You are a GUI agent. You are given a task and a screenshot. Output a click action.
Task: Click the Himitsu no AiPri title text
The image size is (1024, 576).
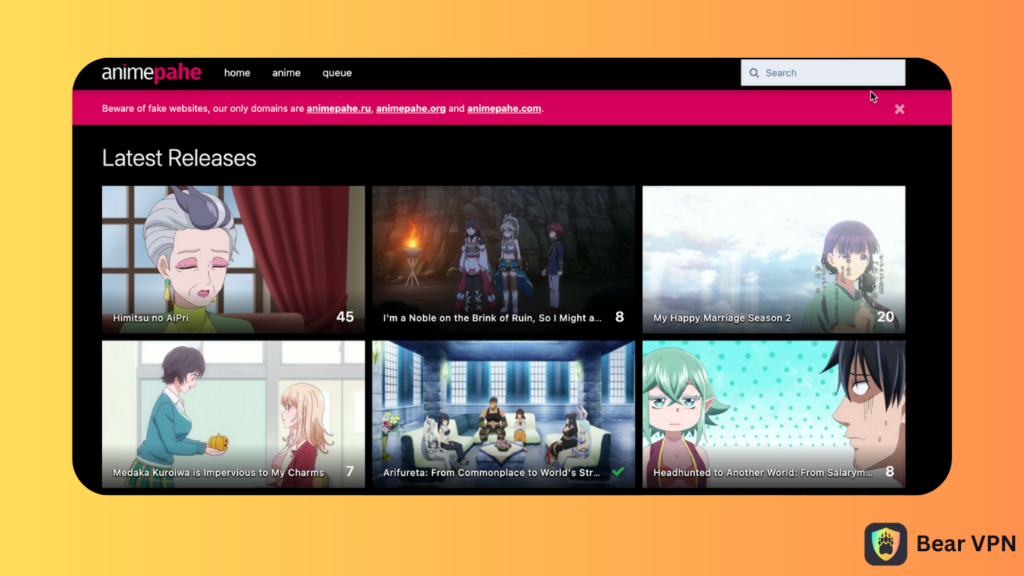(x=150, y=318)
